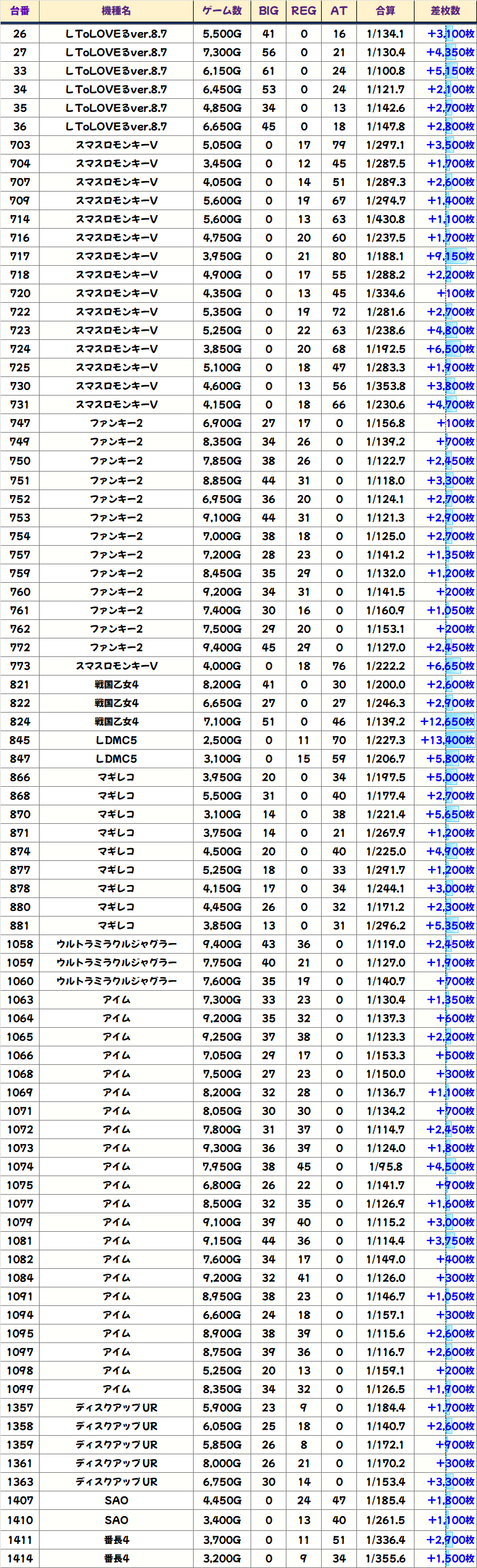This screenshot has width=477, height=1568.
Task: Select the +1,500枚 value in row 1414
Action: pos(450,1559)
